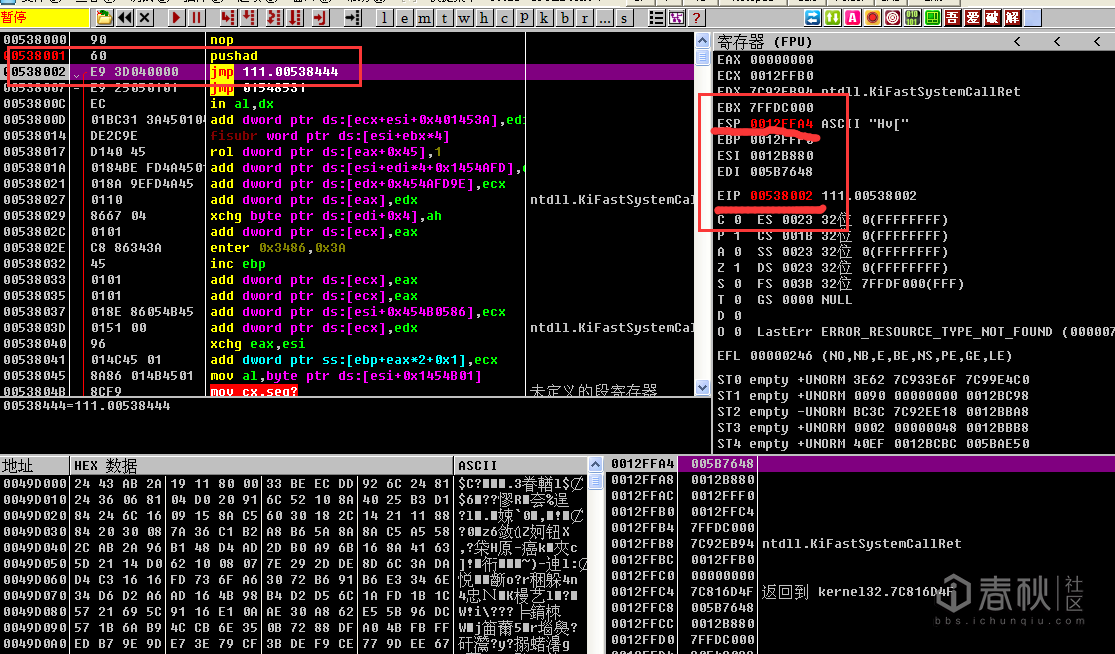Click the green up-down arrows plugin icon
This screenshot has width=1115, height=654.
click(832, 17)
